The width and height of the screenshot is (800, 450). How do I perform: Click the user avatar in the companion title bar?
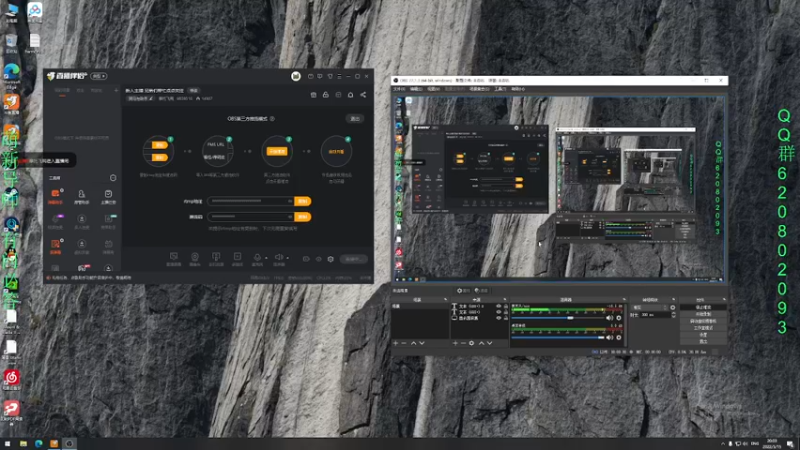(x=296, y=76)
